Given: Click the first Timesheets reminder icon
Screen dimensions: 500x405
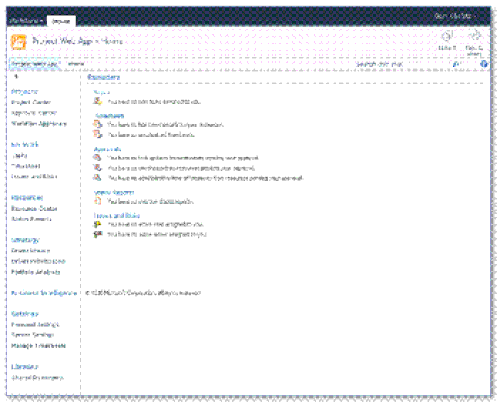Looking at the screenshot, I should [98, 124].
